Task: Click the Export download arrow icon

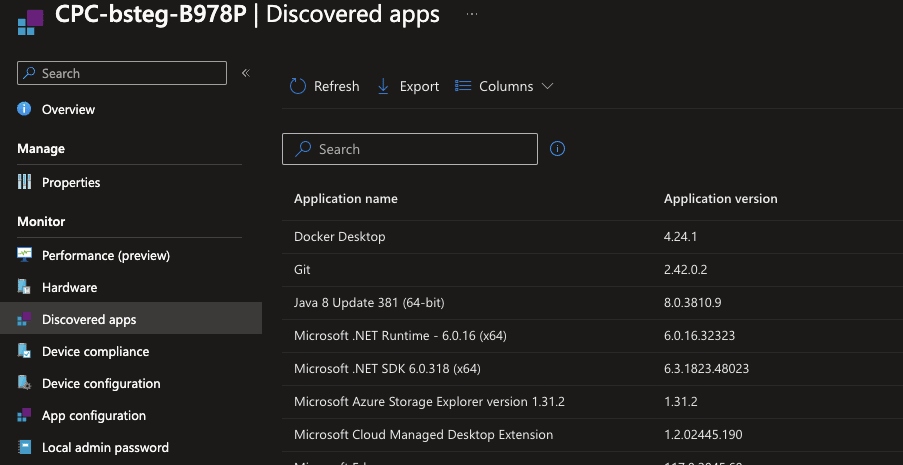Action: pyautogui.click(x=383, y=86)
